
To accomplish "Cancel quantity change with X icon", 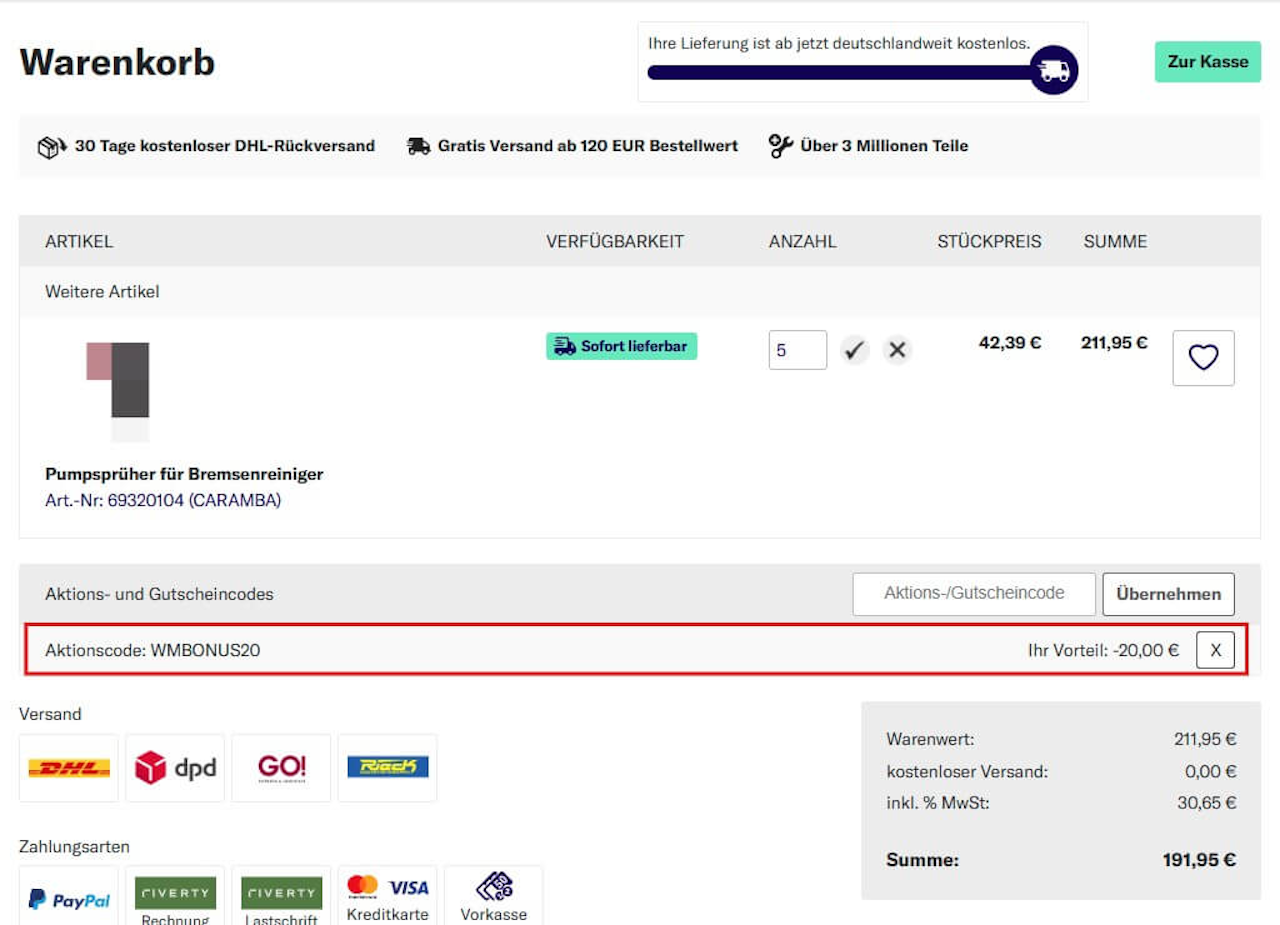I will point(897,350).
